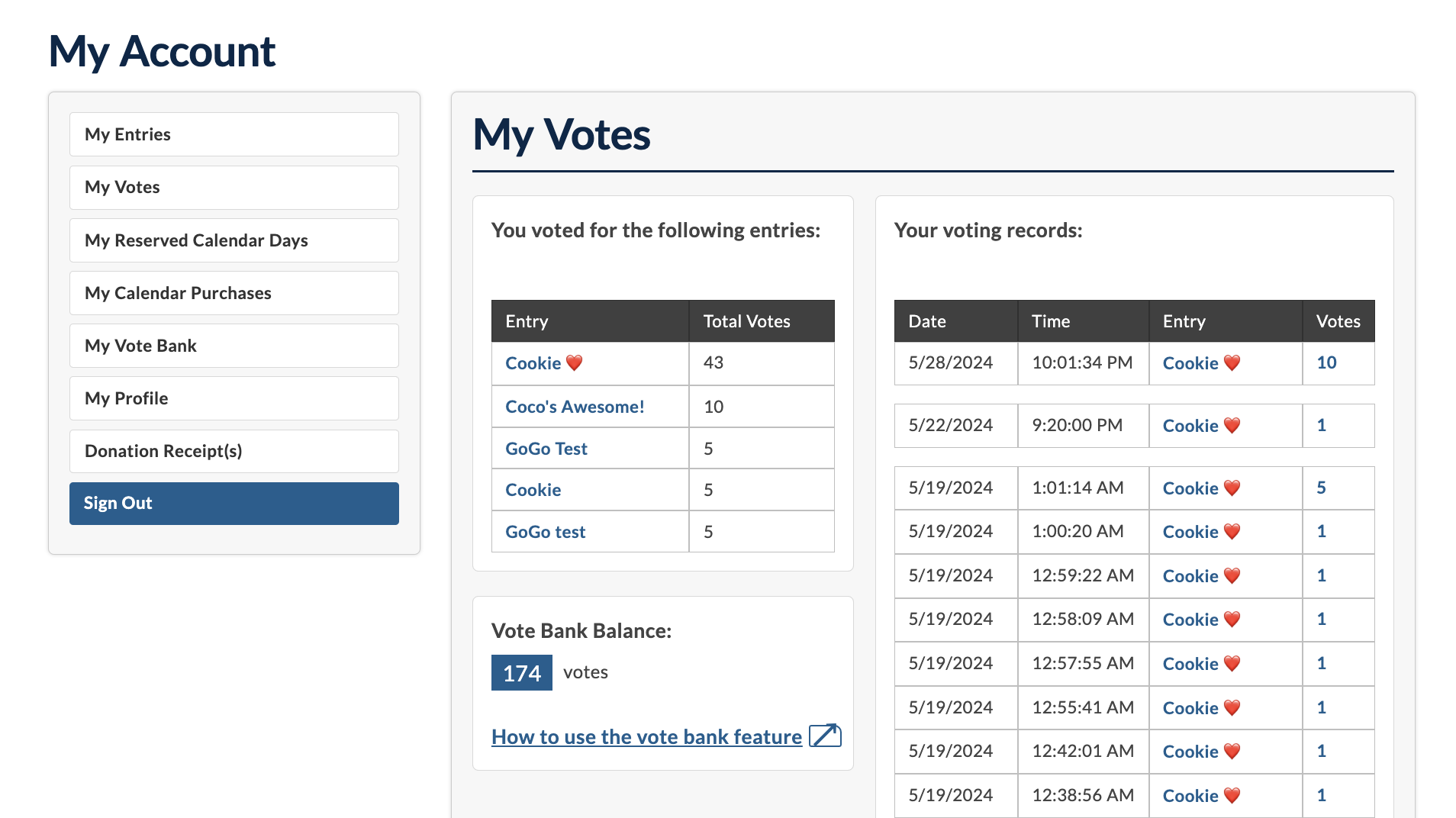Click the heart icon next to Cookie with 43 votes
The image size is (1456, 818).
pos(574,363)
